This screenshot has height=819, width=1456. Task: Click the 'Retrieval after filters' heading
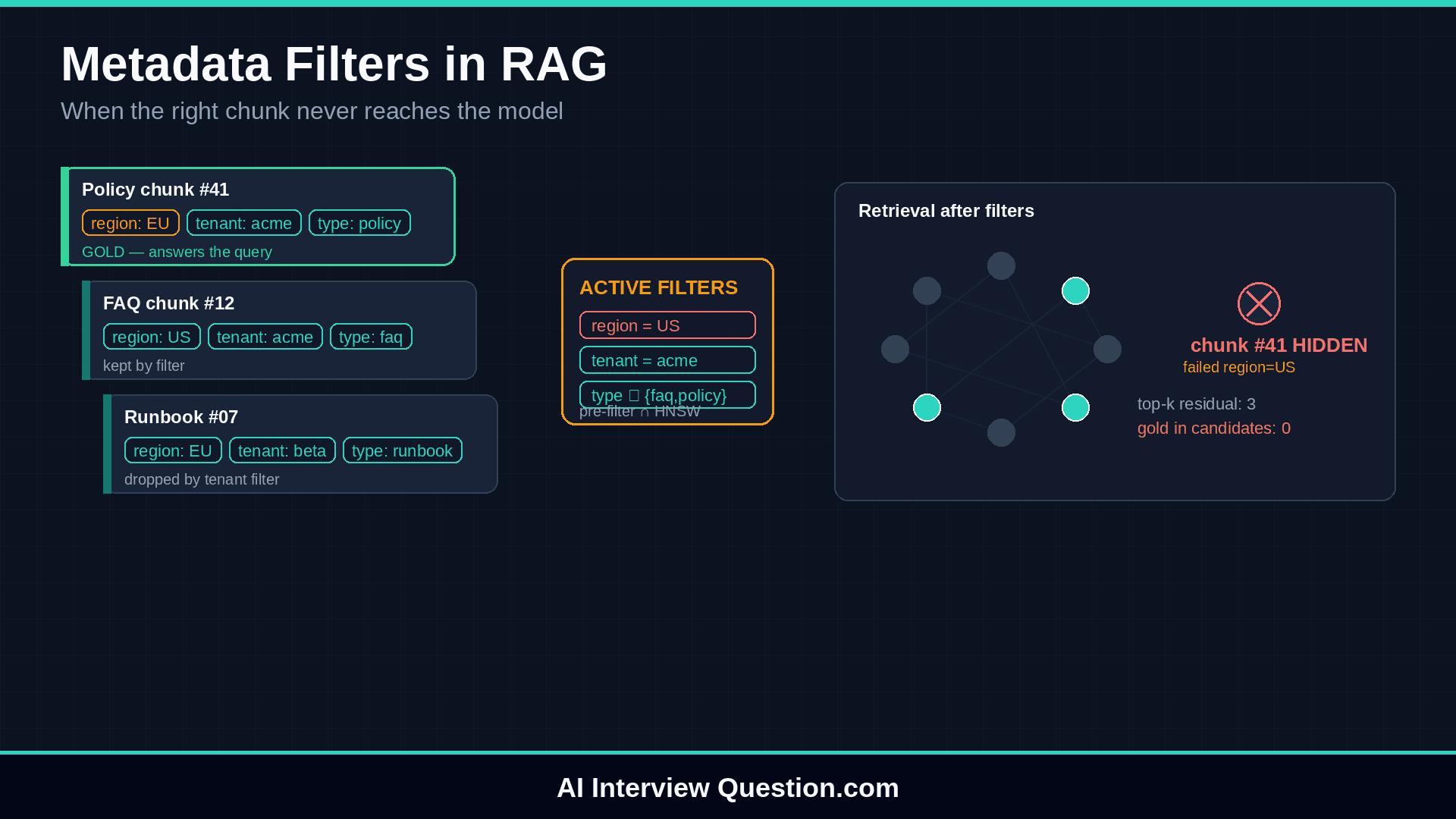pyautogui.click(x=946, y=211)
